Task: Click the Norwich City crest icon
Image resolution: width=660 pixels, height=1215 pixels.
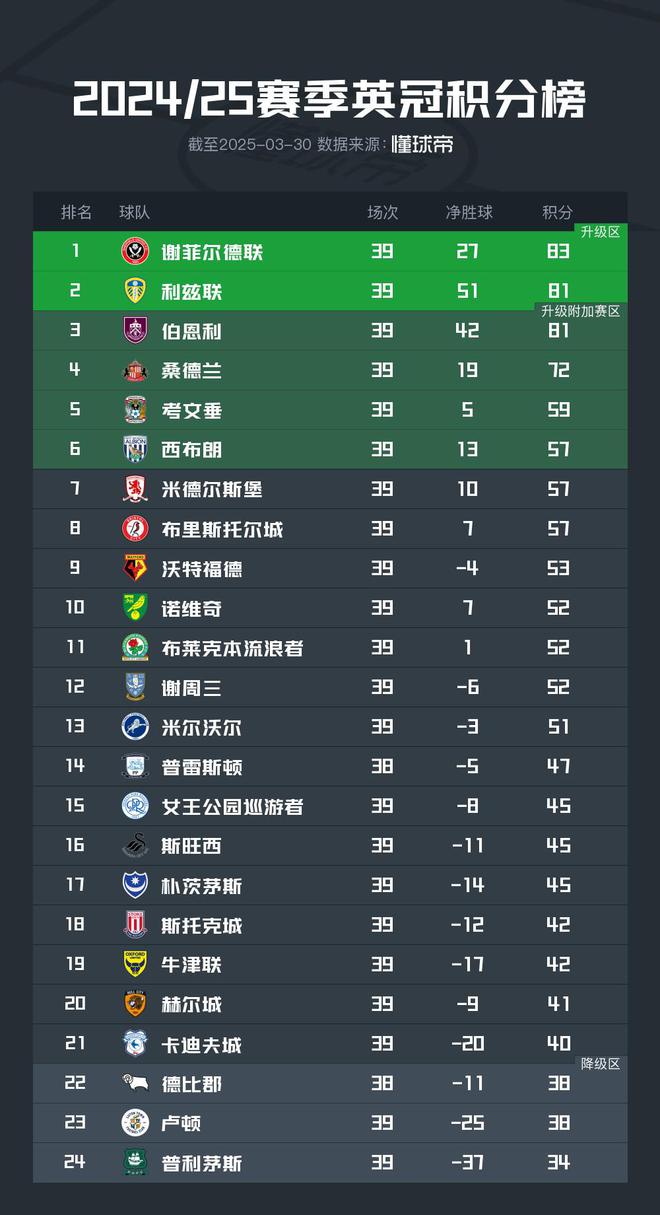Action: tap(135, 608)
